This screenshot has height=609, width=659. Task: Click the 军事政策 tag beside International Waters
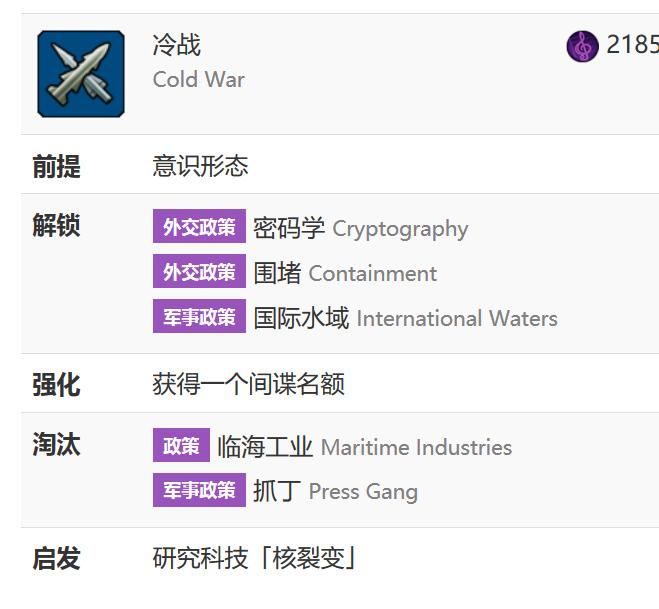(x=199, y=316)
